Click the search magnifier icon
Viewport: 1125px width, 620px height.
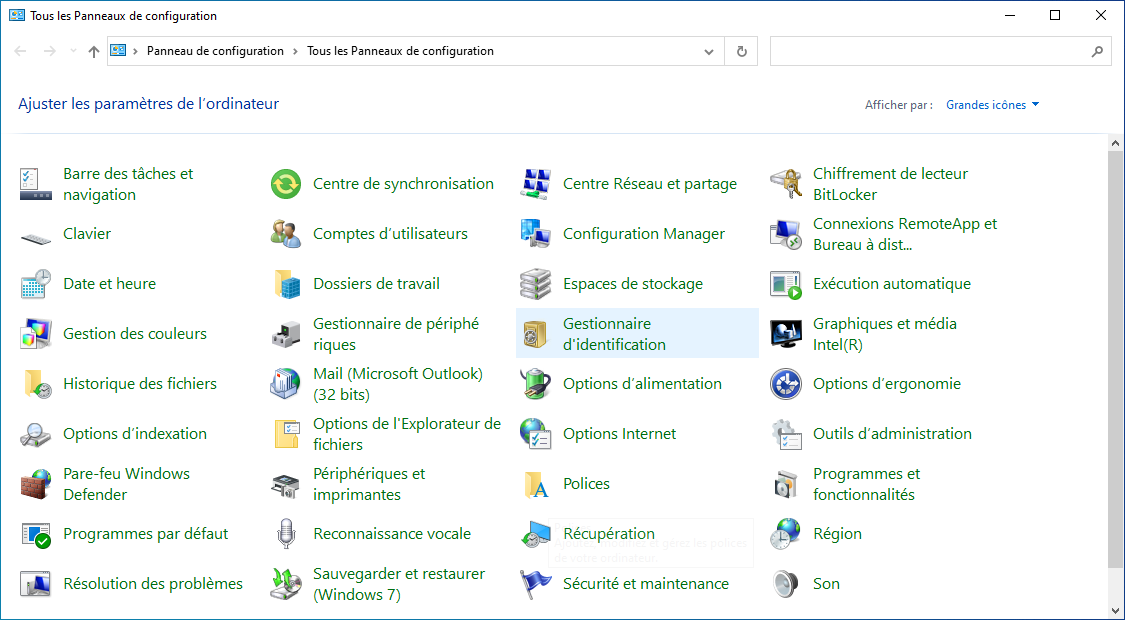(1097, 52)
